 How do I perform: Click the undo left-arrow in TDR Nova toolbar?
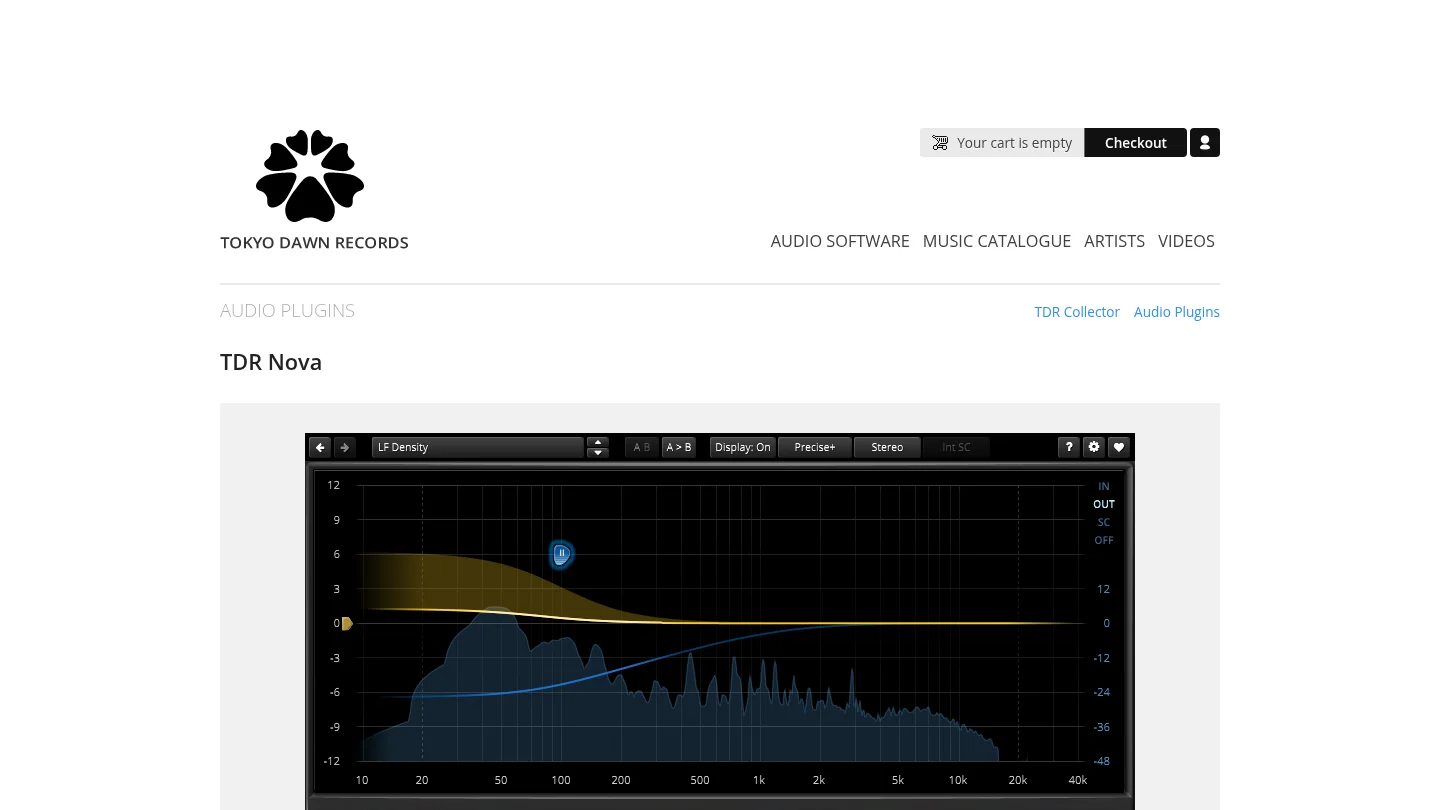(x=320, y=447)
